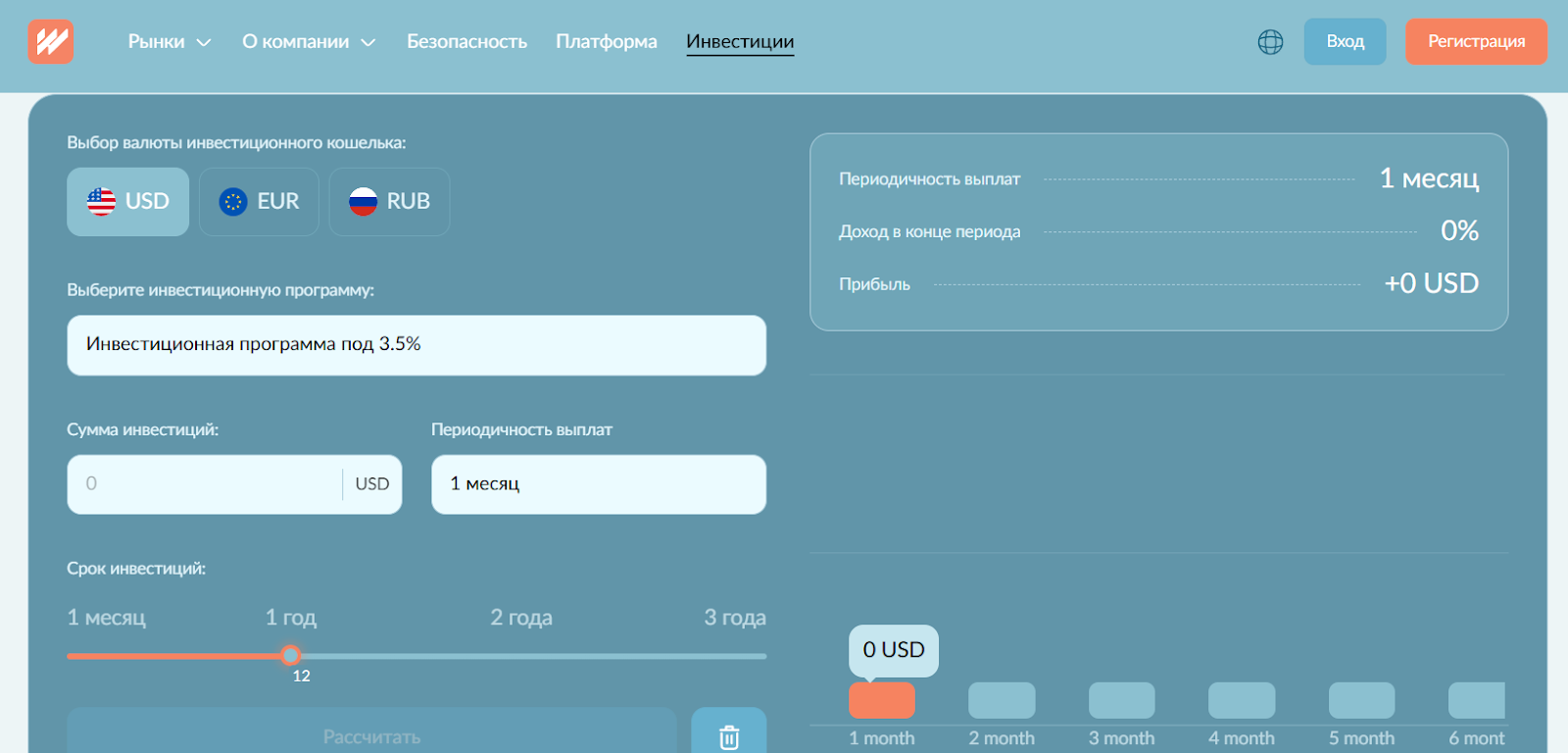
Task: Click the Вход login button
Action: click(x=1345, y=42)
